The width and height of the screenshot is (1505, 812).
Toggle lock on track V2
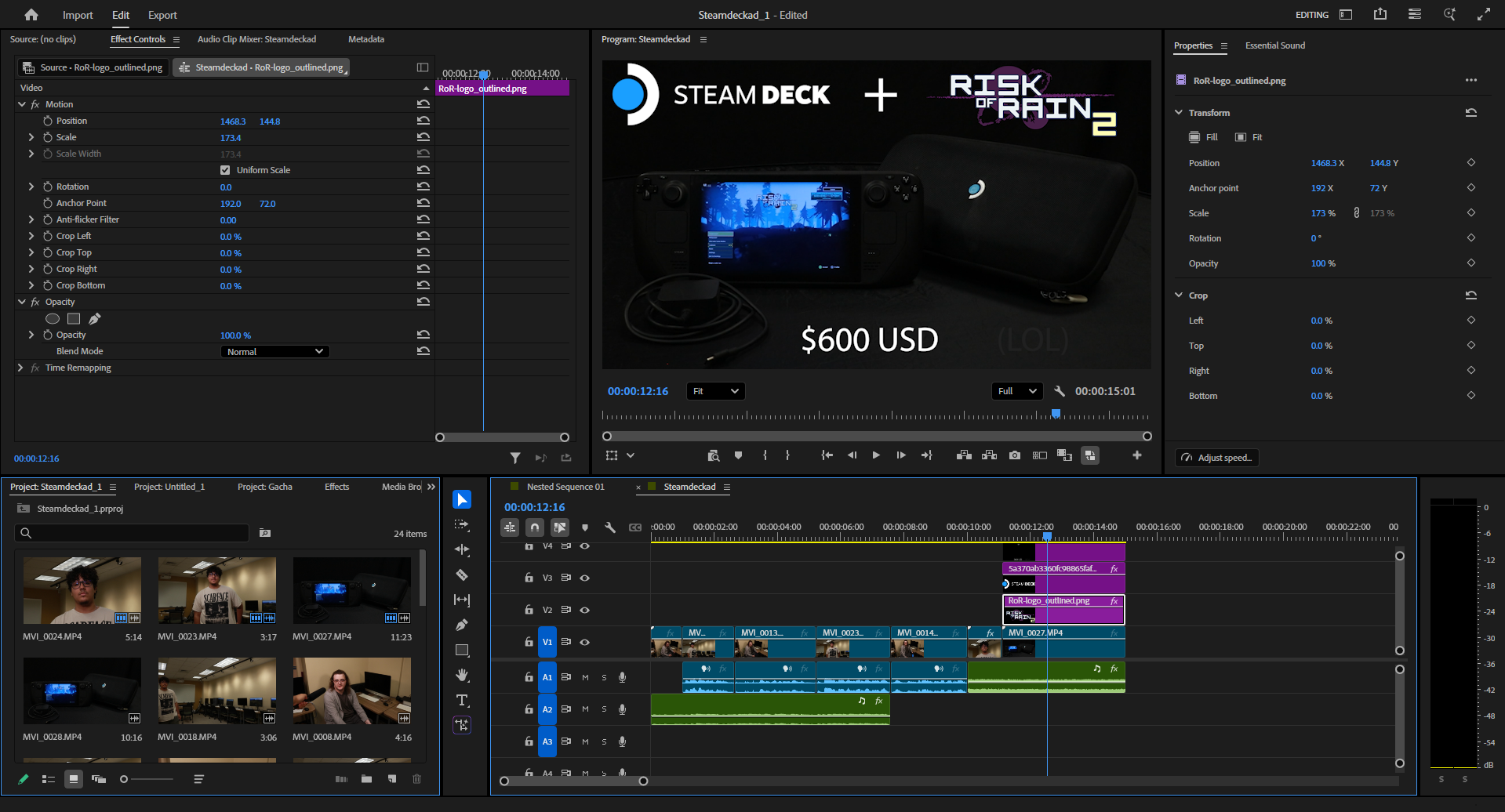pos(529,610)
